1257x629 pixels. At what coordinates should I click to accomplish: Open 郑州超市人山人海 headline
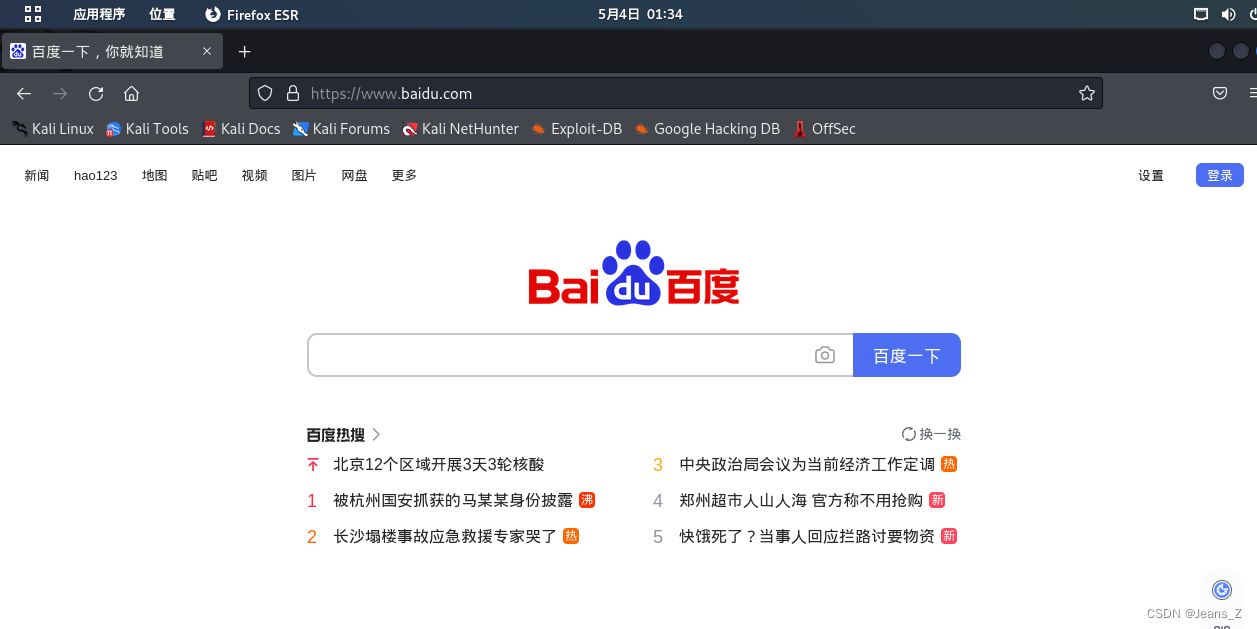pyautogui.click(x=801, y=500)
